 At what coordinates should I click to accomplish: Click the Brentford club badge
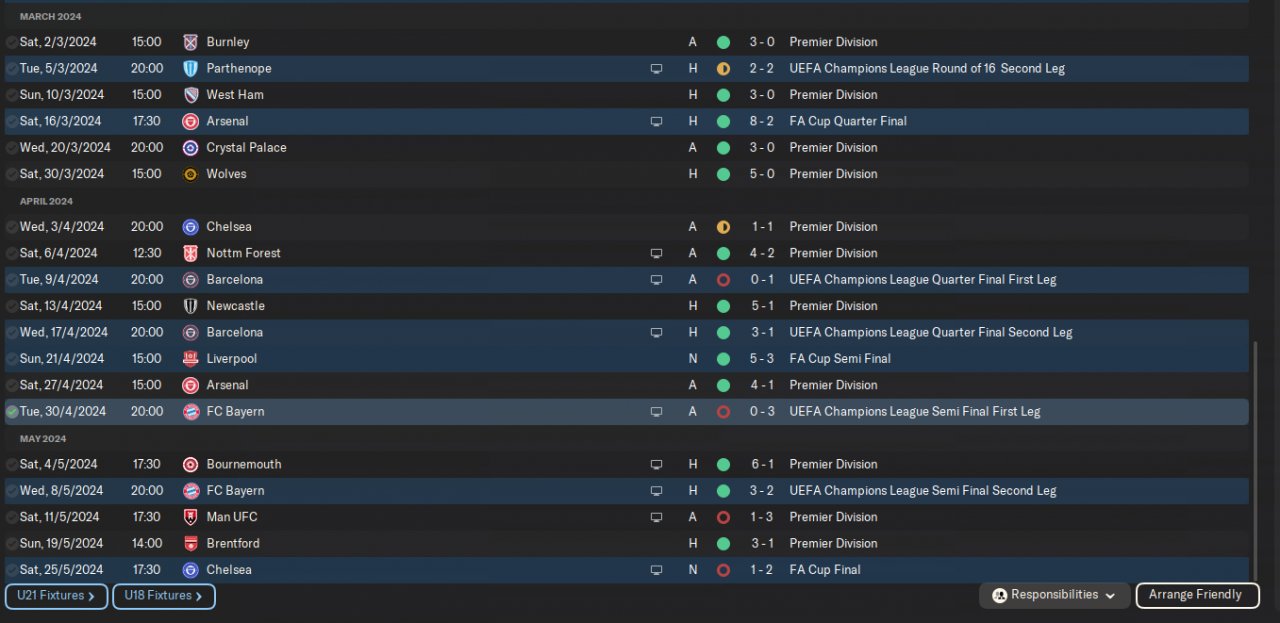click(191, 543)
